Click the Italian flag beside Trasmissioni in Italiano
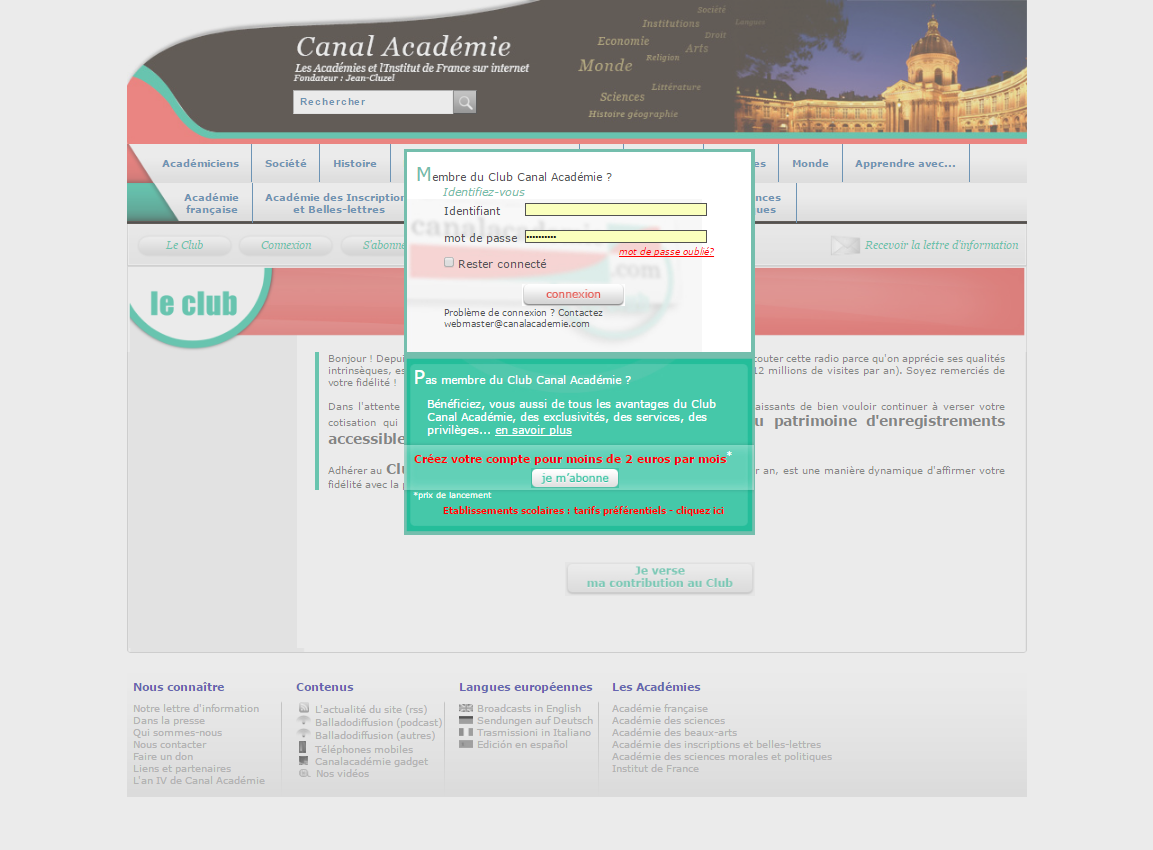The width and height of the screenshot is (1153, 850). point(465,732)
